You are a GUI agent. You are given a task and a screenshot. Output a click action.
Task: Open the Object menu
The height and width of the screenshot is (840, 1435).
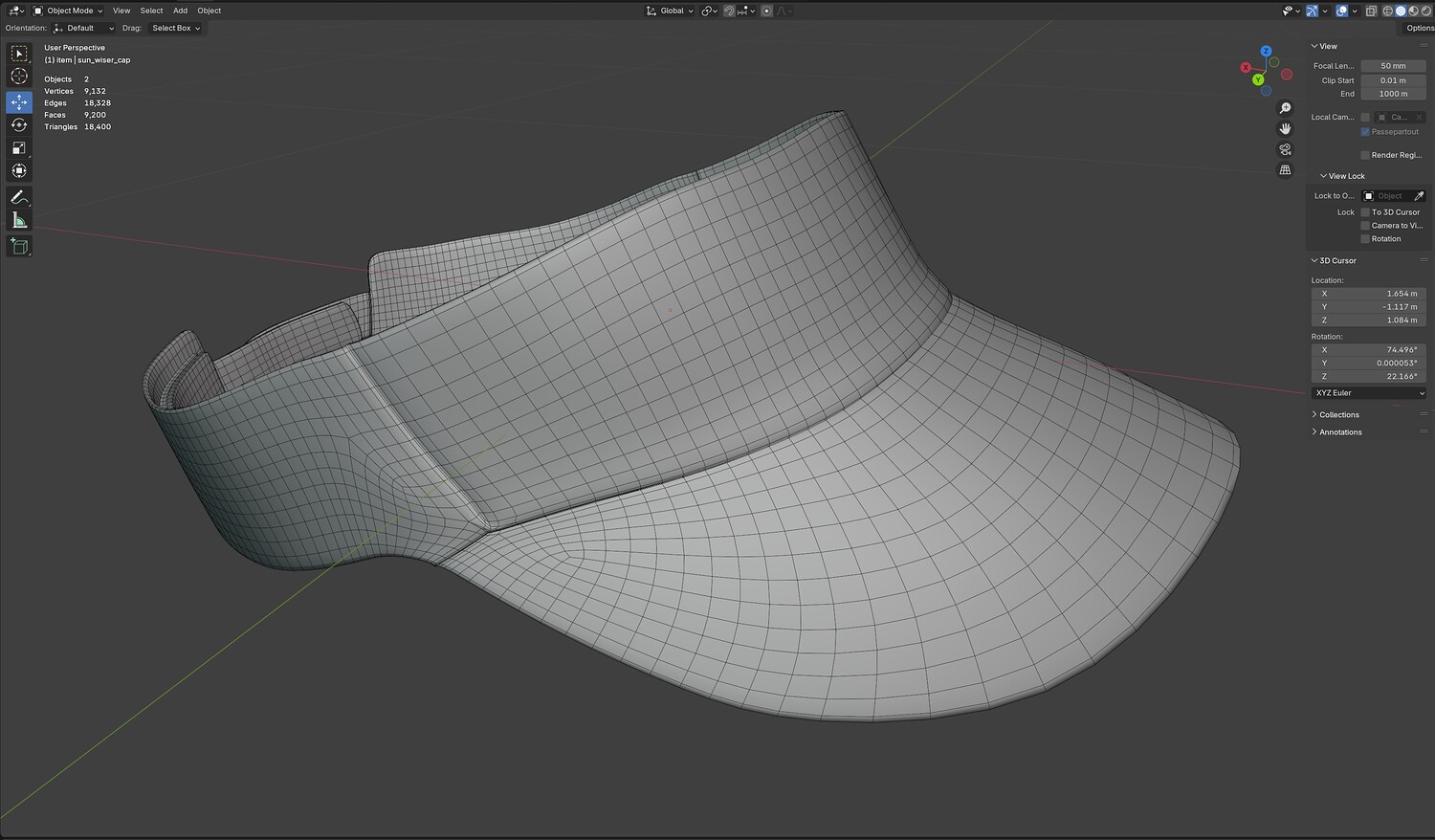210,11
